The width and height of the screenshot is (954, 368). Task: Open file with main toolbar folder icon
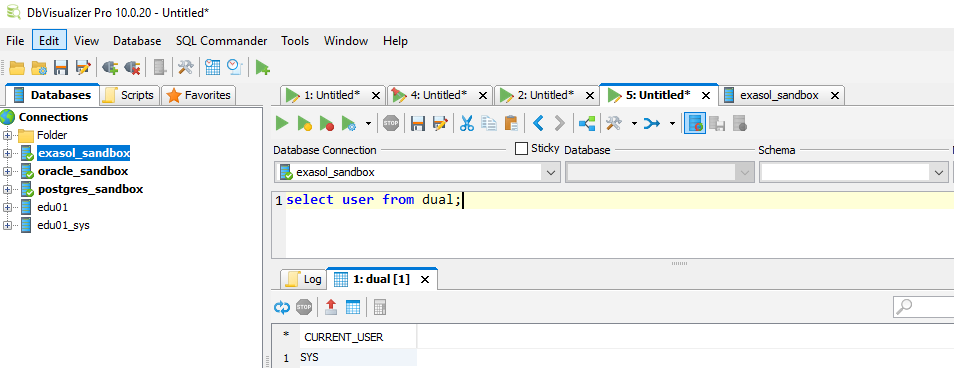[16, 68]
